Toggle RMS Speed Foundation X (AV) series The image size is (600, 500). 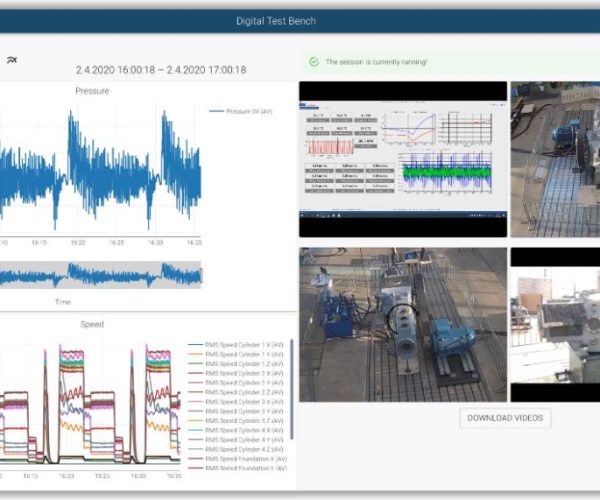[238, 459]
